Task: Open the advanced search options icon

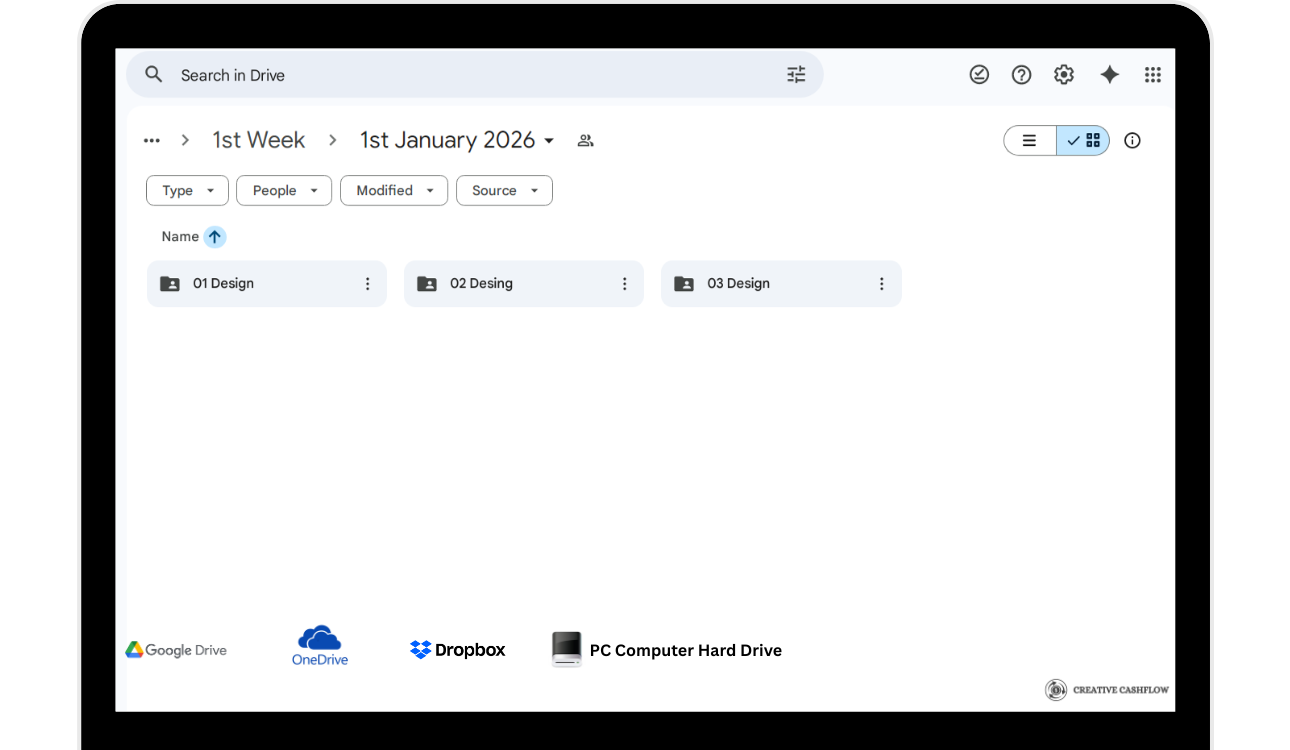Action: tap(795, 74)
